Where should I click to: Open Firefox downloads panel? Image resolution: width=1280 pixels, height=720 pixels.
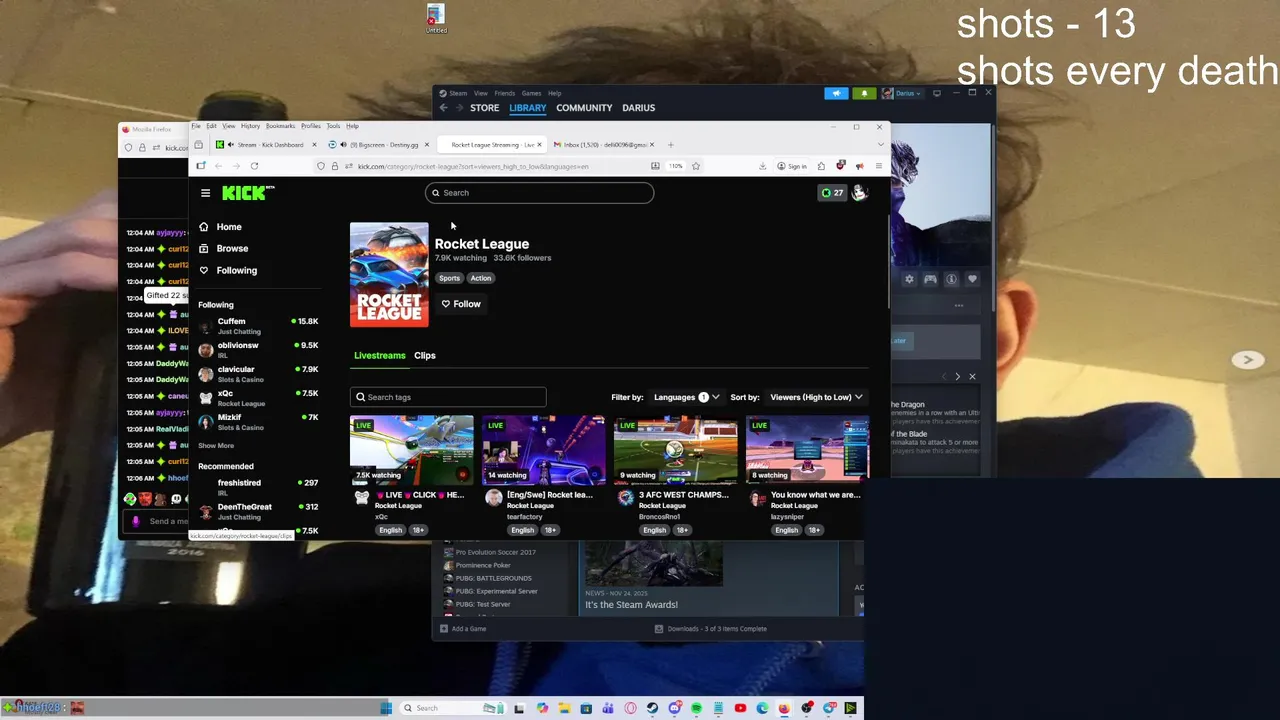coord(762,166)
